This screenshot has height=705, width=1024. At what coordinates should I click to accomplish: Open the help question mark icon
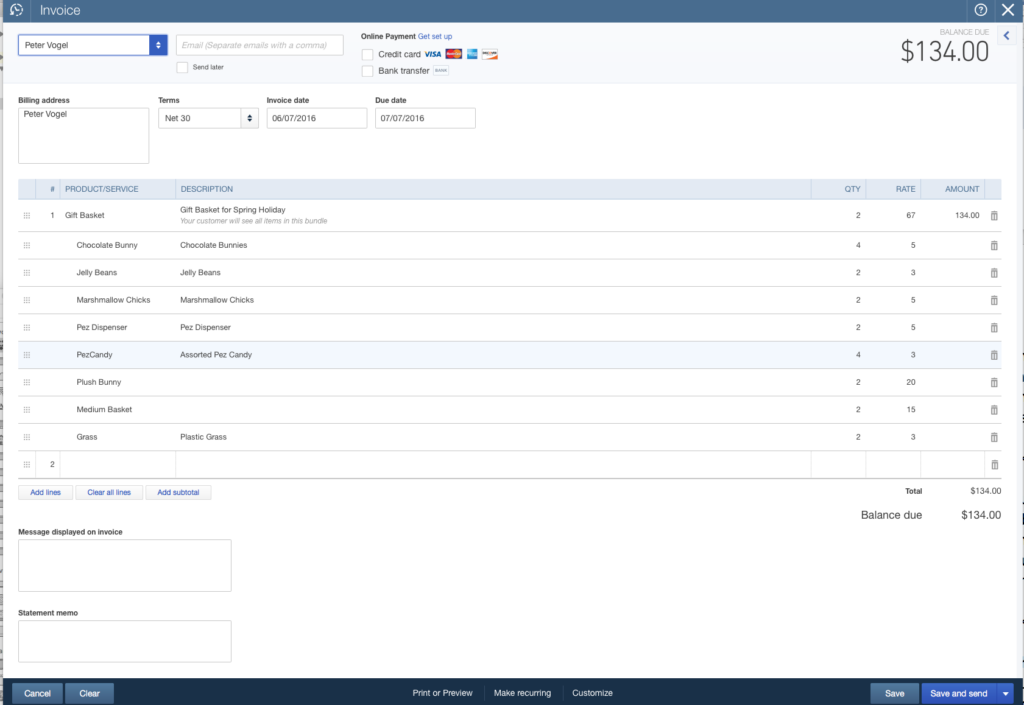point(980,10)
